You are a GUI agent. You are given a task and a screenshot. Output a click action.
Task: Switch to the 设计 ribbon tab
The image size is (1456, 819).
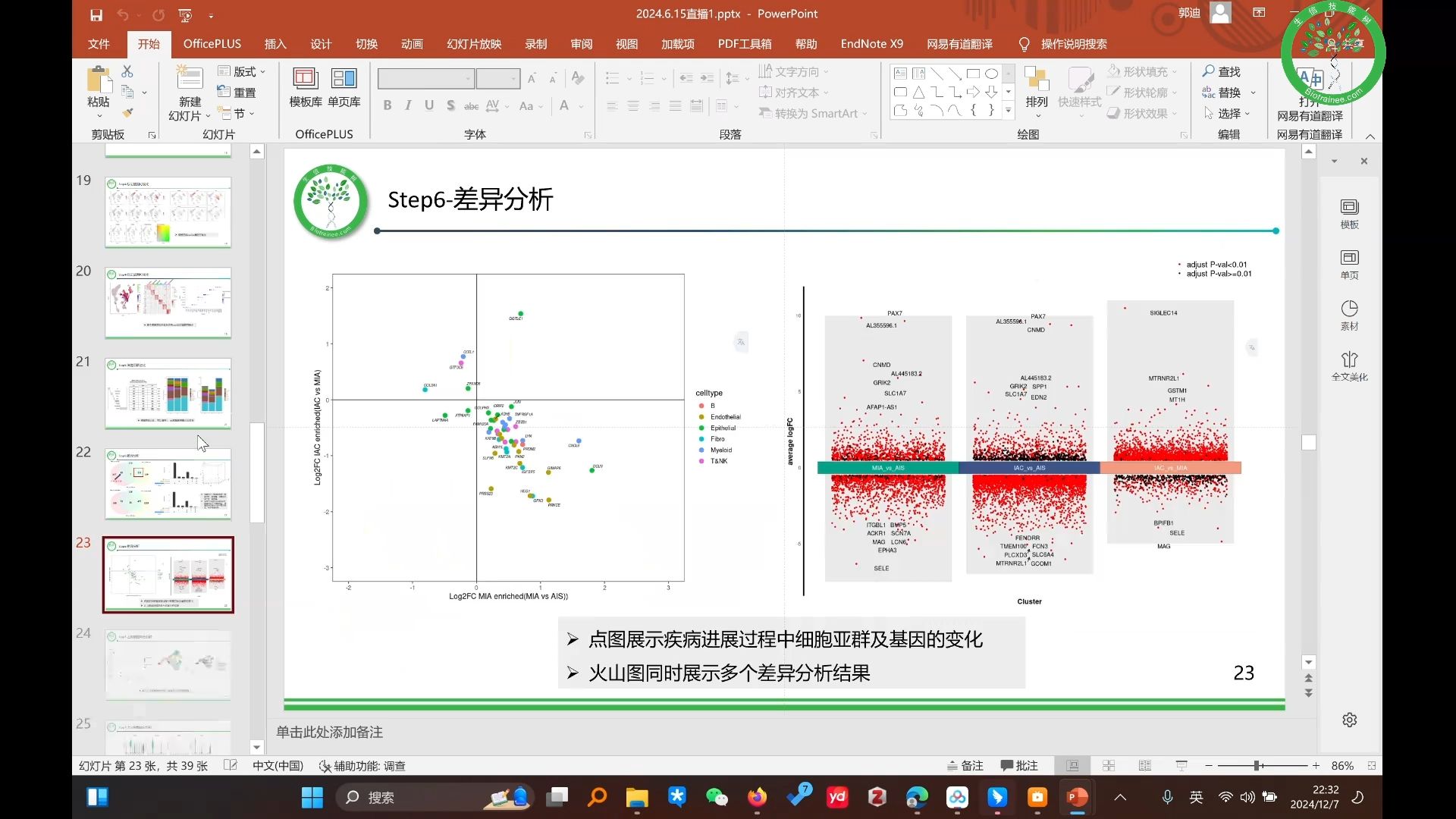(321, 44)
